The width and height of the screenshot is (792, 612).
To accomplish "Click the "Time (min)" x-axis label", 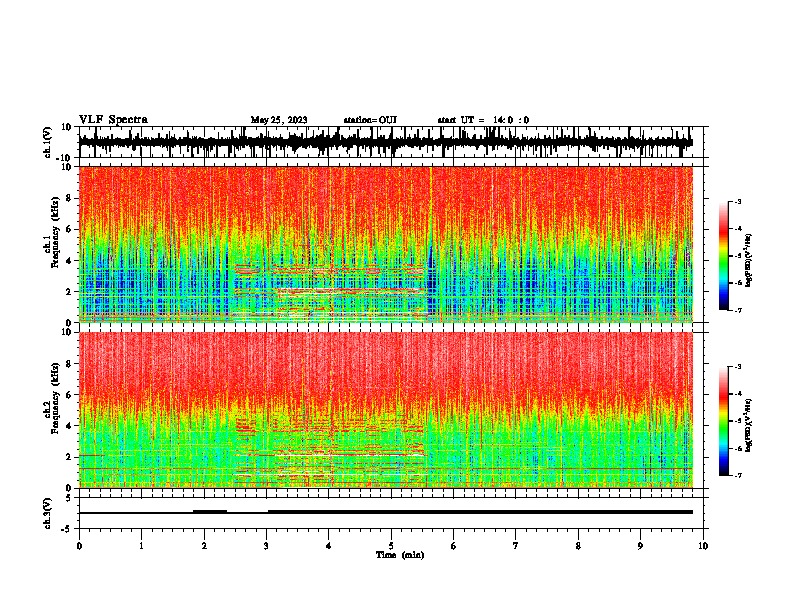I will (400, 555).
